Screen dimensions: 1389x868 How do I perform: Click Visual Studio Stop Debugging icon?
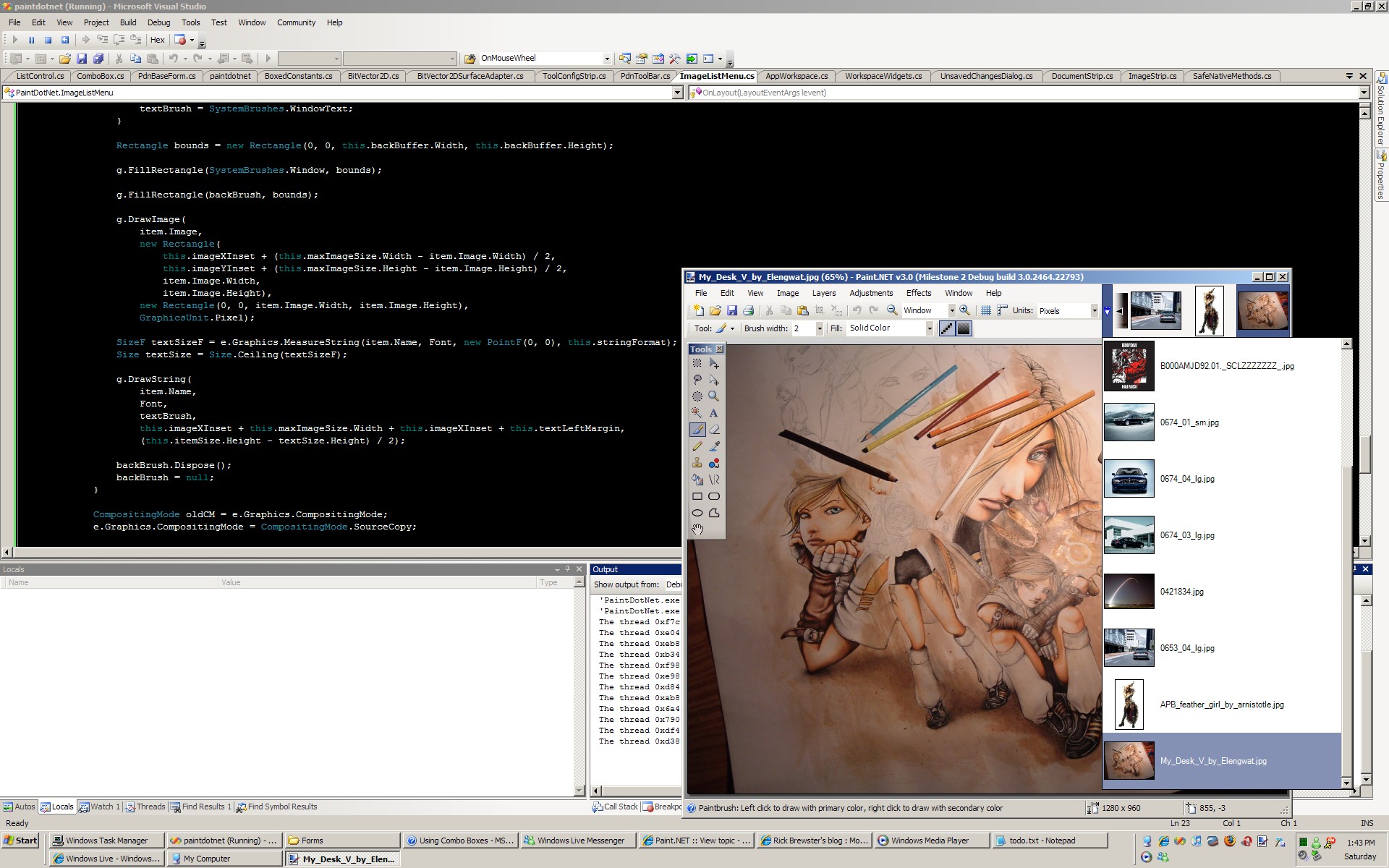click(x=48, y=40)
